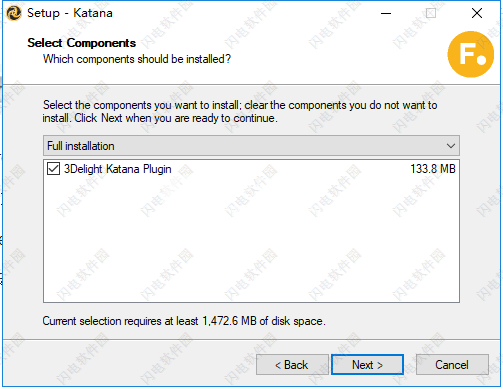The image size is (503, 389).
Task: Click the Katana swirl icon in title bar
Action: 14,13
